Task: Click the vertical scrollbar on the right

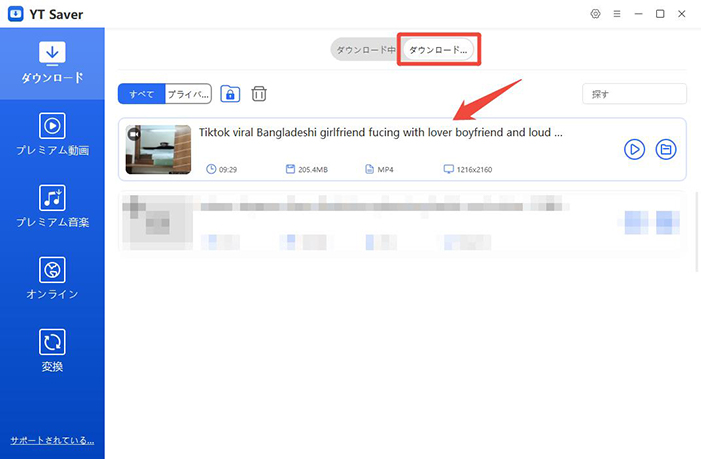Action: 696,230
